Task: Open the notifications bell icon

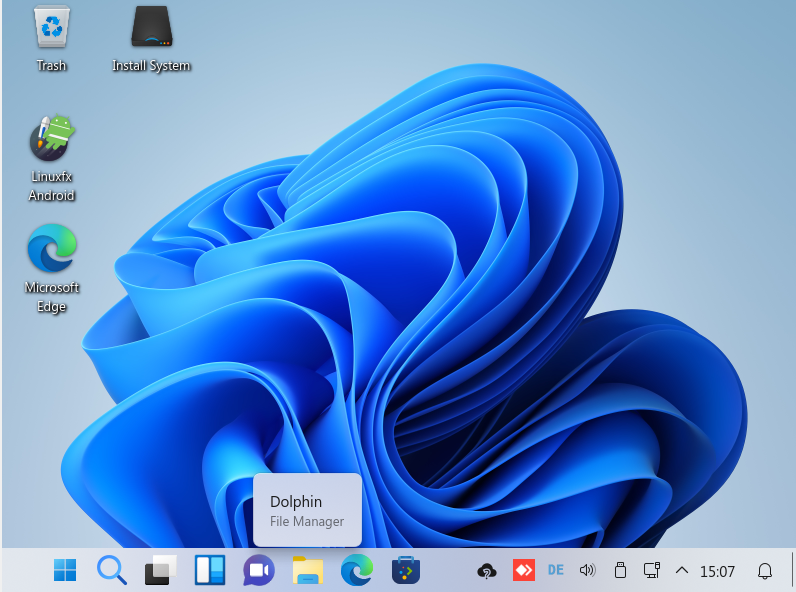Action: click(x=765, y=571)
